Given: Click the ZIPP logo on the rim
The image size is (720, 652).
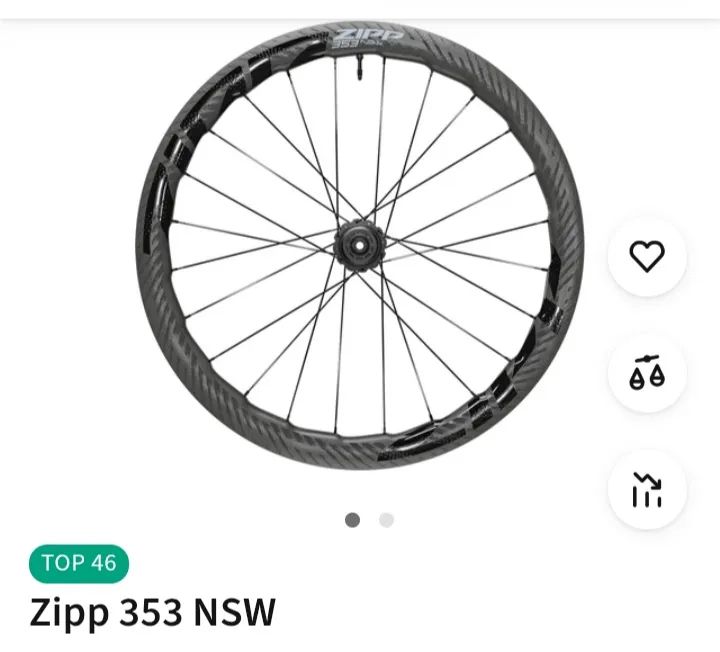Looking at the screenshot, I should (x=369, y=36).
